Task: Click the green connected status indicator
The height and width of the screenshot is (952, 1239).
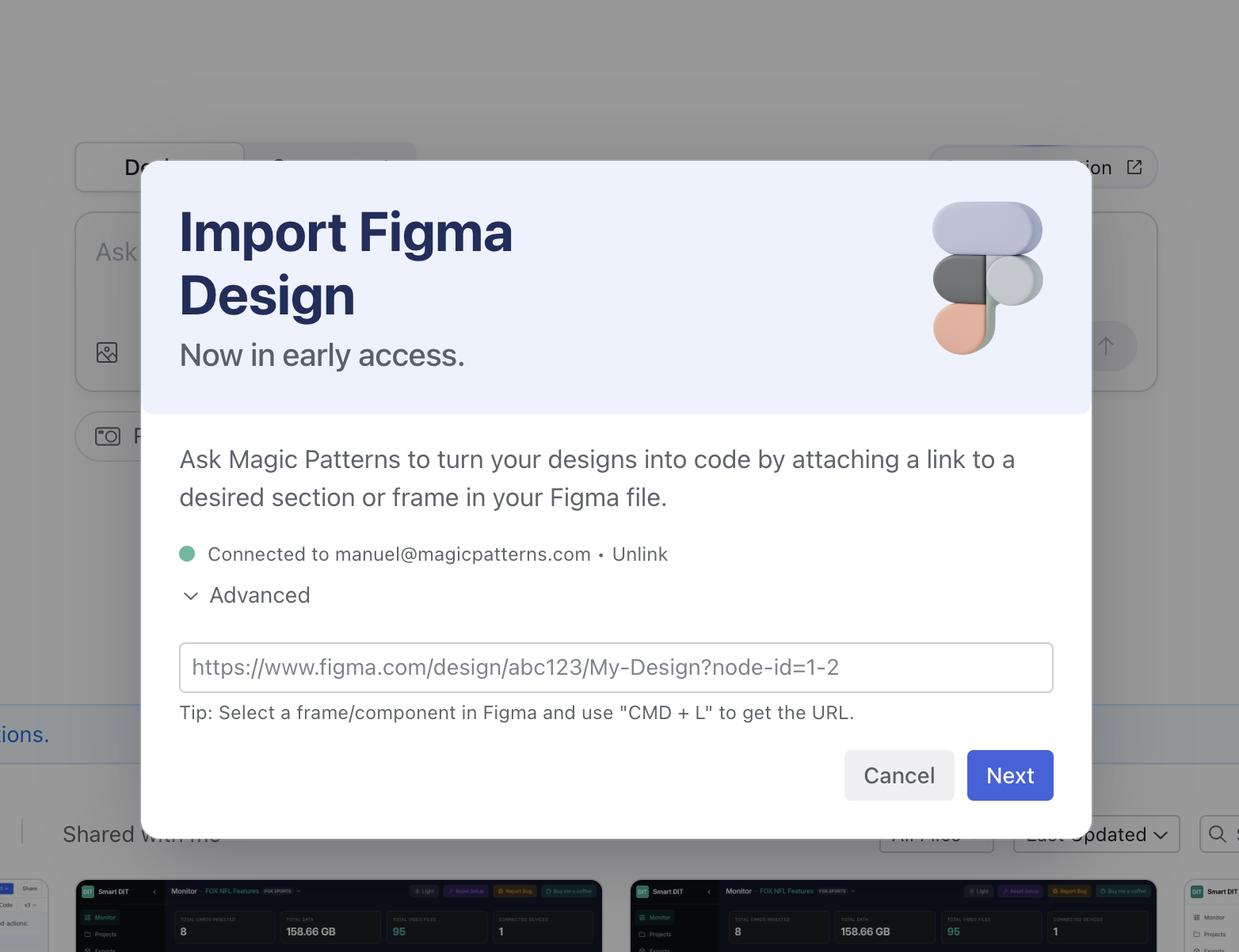Action: coord(188,554)
